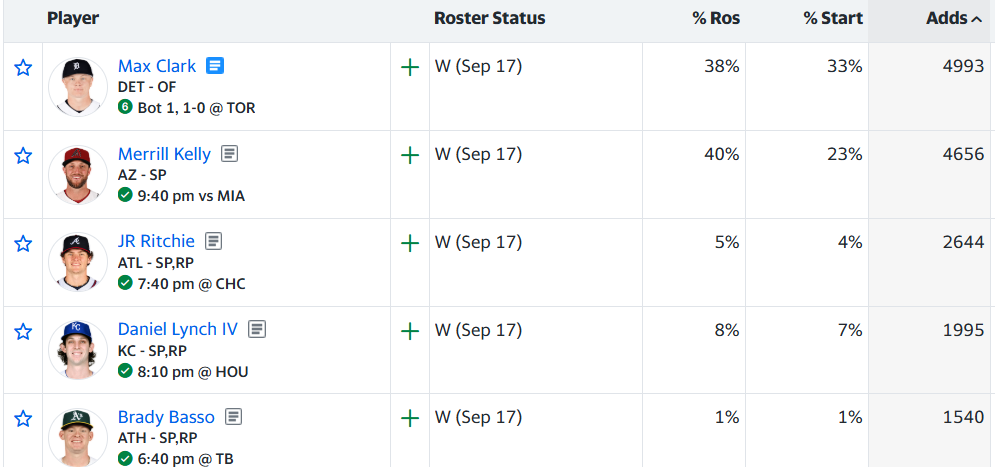Toggle watchlist star for Brady Basso

click(x=23, y=419)
